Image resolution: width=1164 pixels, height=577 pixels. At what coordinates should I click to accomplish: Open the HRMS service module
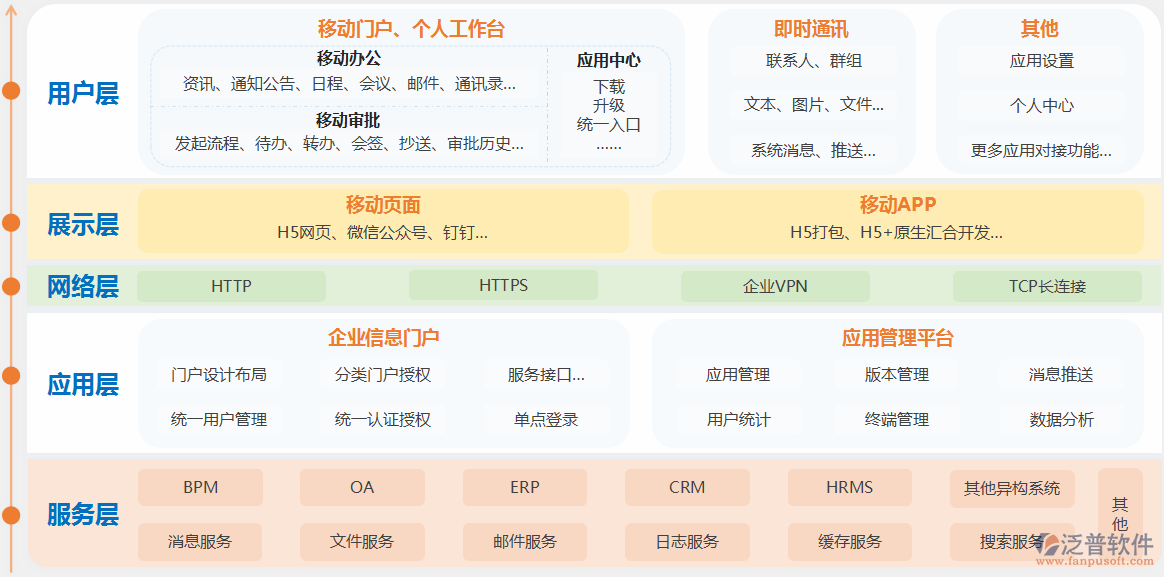click(x=848, y=487)
